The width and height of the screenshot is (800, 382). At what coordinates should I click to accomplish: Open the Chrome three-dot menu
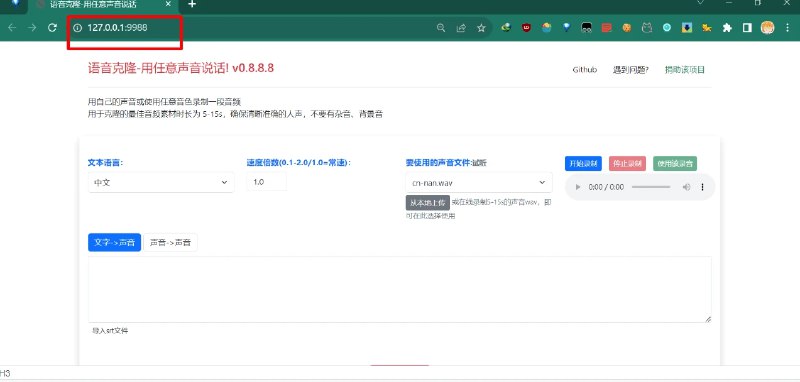coord(788,28)
